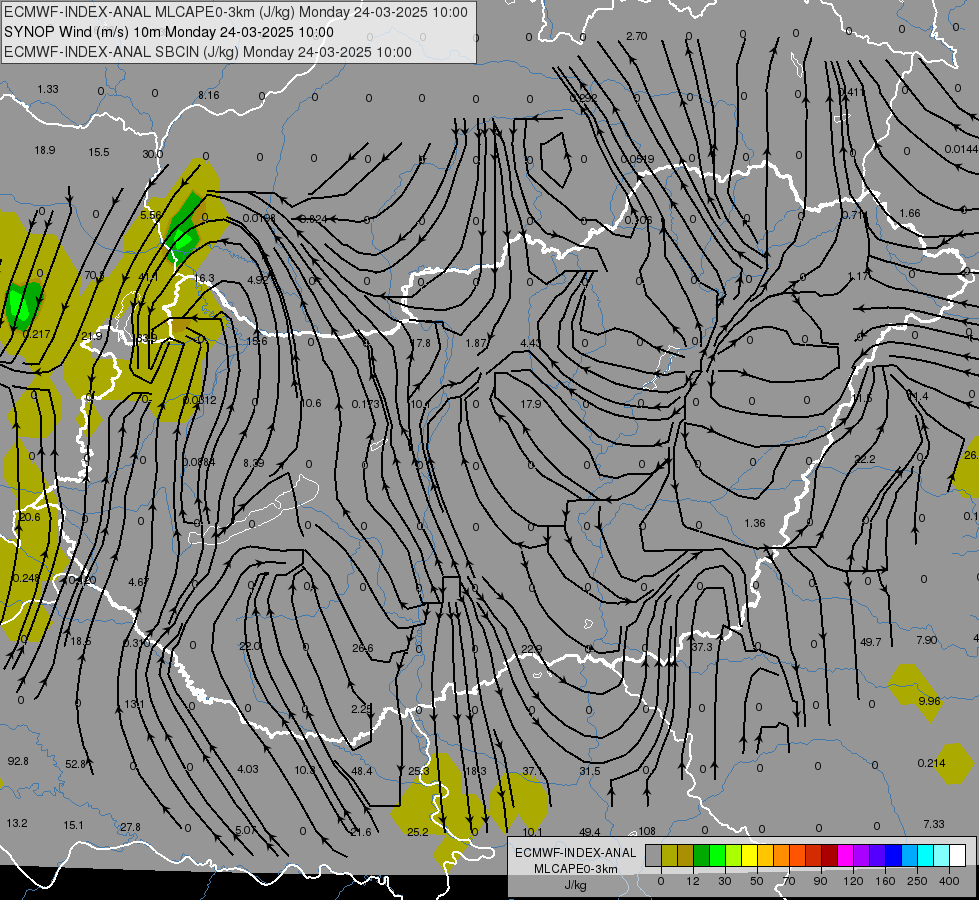Click the dark red legend swatch
This screenshot has width=979, height=900.
830,855
